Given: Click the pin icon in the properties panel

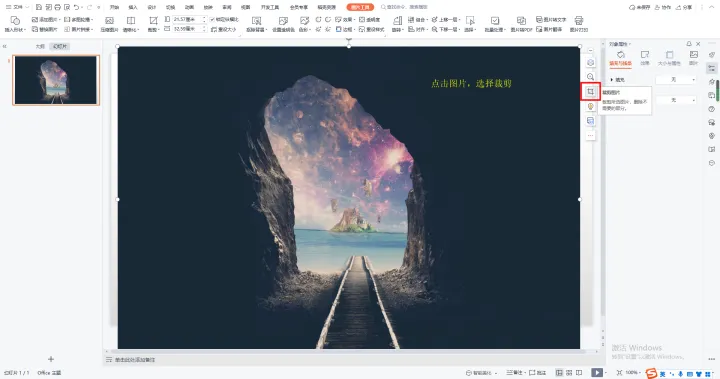Looking at the screenshot, I should click(x=689, y=44).
